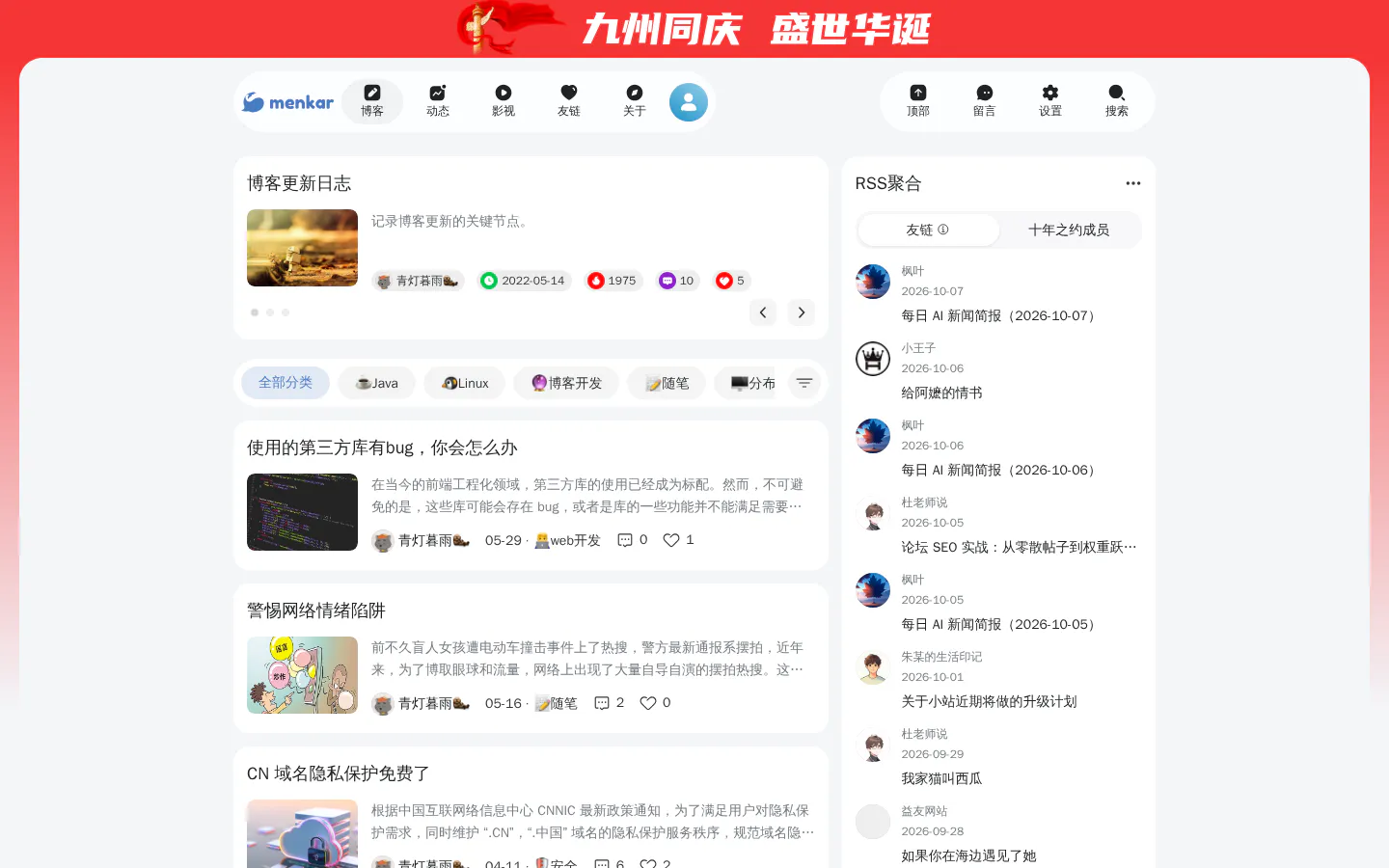
Task: Open comments icon on the 第三方库 bug post
Action: pos(625,540)
